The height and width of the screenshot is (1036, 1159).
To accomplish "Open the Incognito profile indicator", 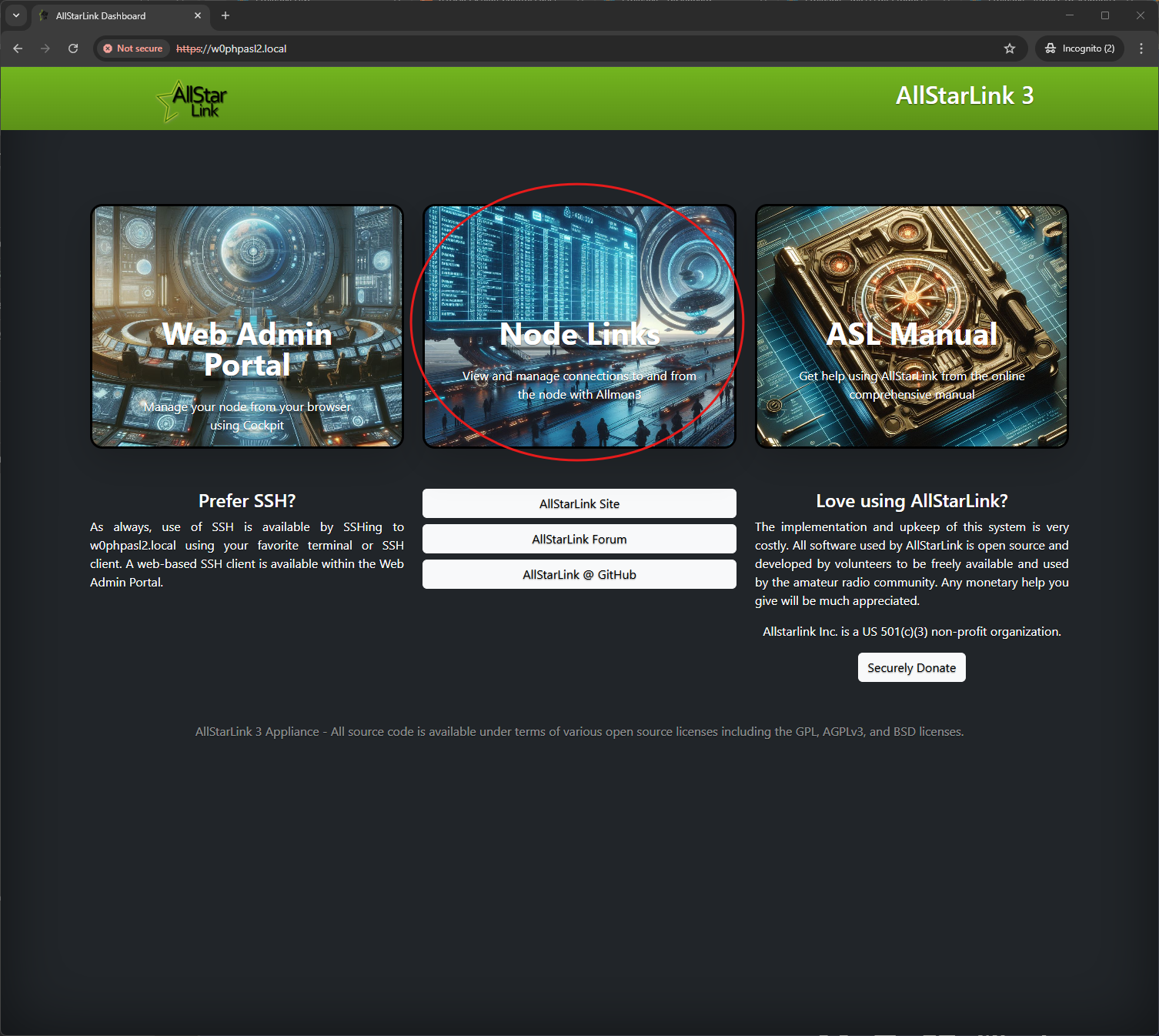I will [1080, 48].
